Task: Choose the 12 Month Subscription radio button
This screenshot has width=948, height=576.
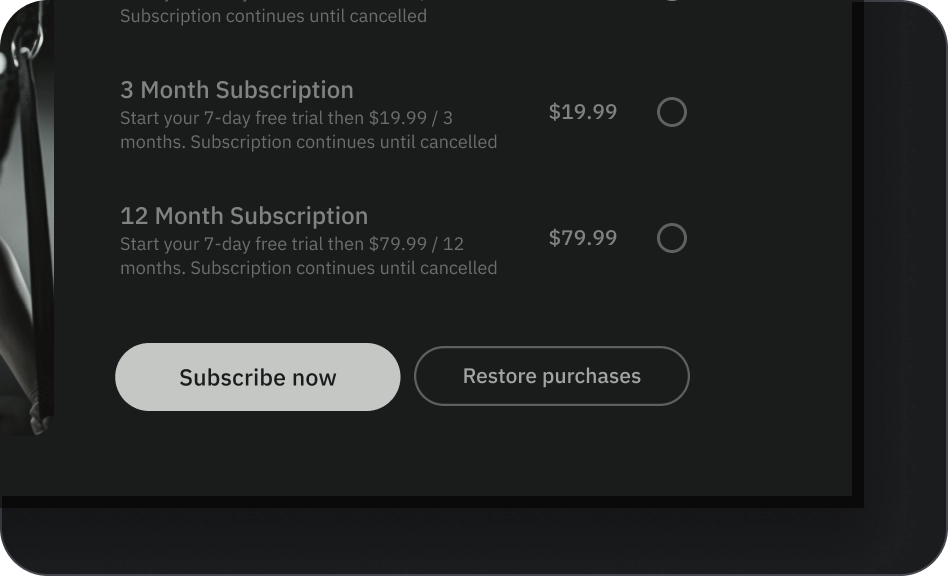Action: [672, 238]
